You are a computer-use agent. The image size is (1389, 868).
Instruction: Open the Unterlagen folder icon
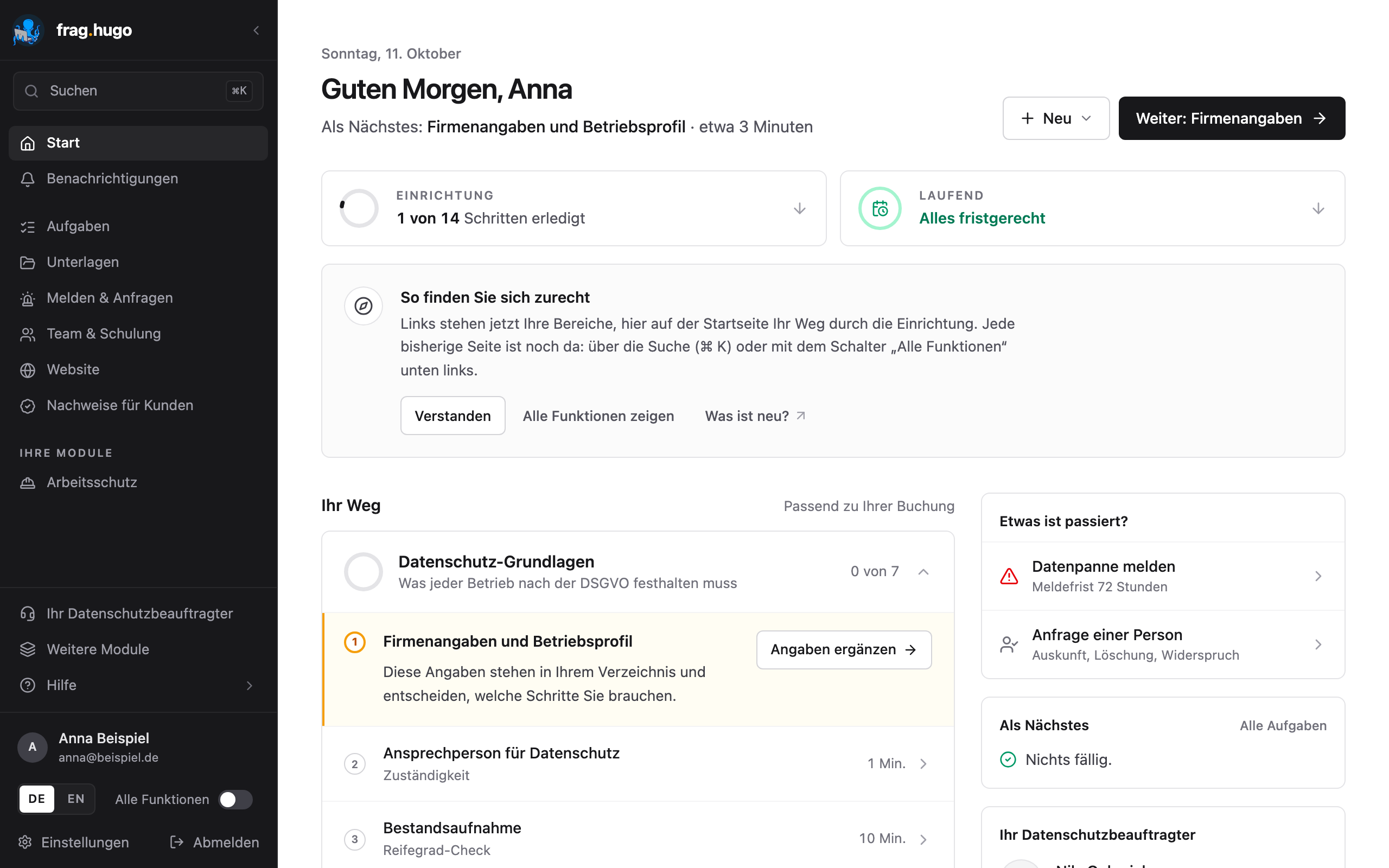click(28, 263)
